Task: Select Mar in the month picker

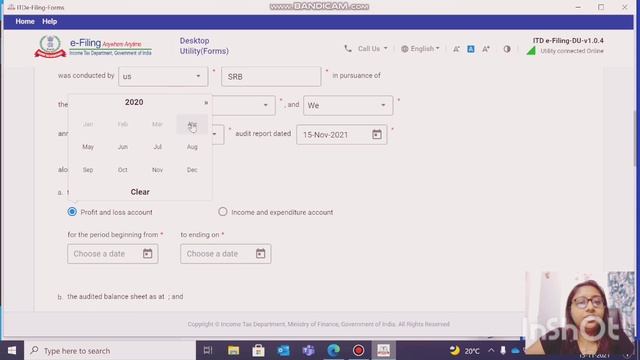Action: coord(158,124)
